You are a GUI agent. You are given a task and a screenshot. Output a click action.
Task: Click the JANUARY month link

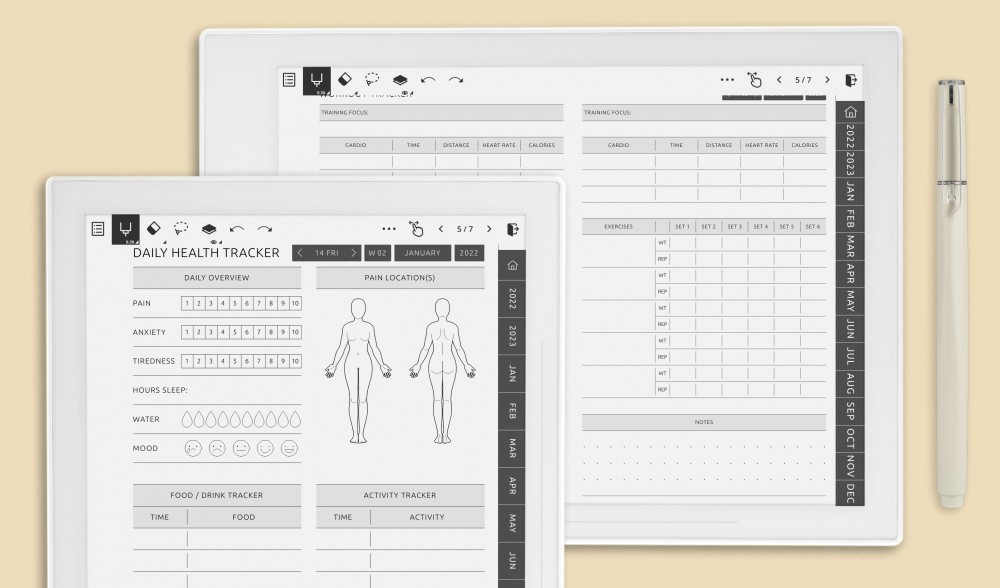click(422, 253)
